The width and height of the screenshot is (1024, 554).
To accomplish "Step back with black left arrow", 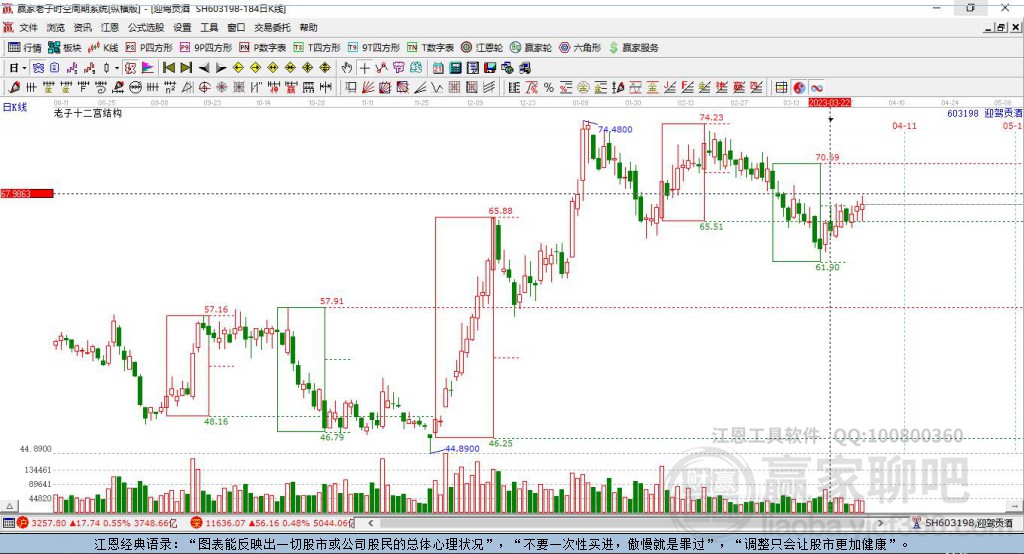I will coord(204,68).
